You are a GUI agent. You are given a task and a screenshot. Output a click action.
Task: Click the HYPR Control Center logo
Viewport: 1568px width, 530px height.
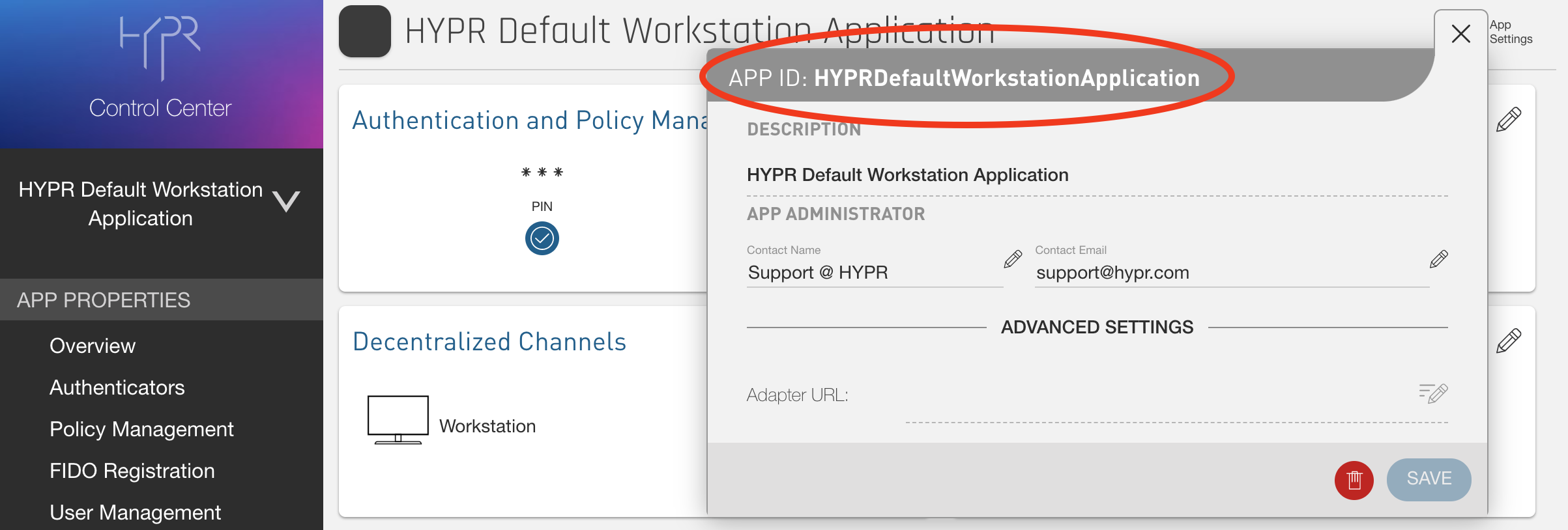160,68
